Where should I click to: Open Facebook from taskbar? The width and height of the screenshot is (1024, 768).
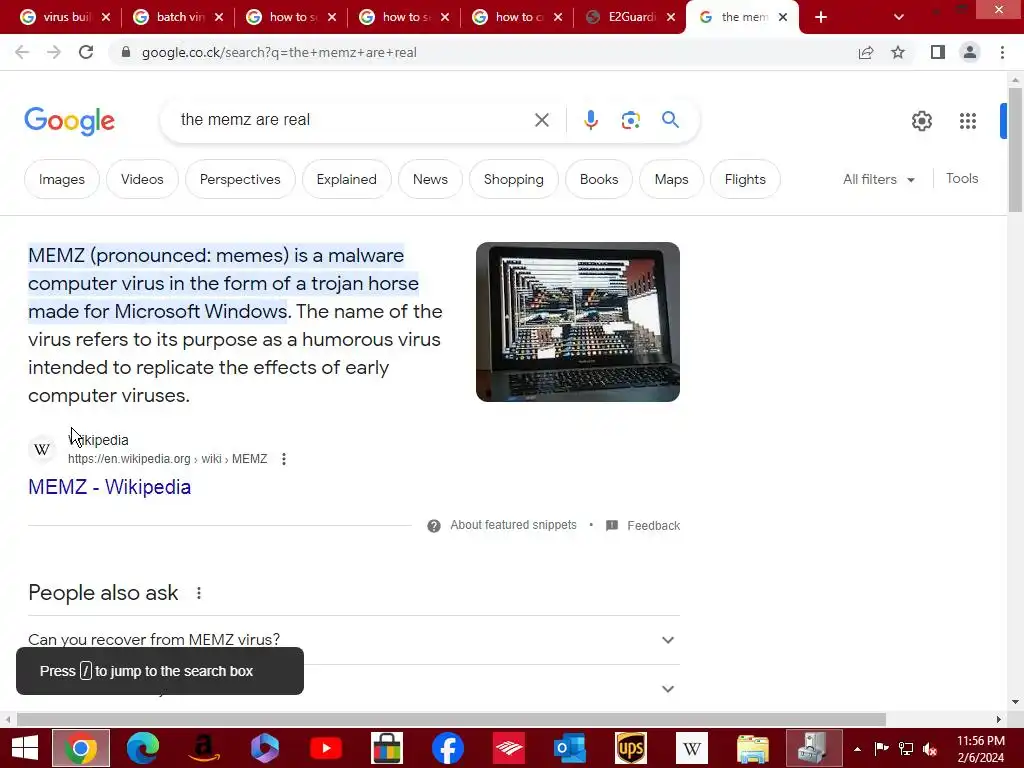coord(448,748)
